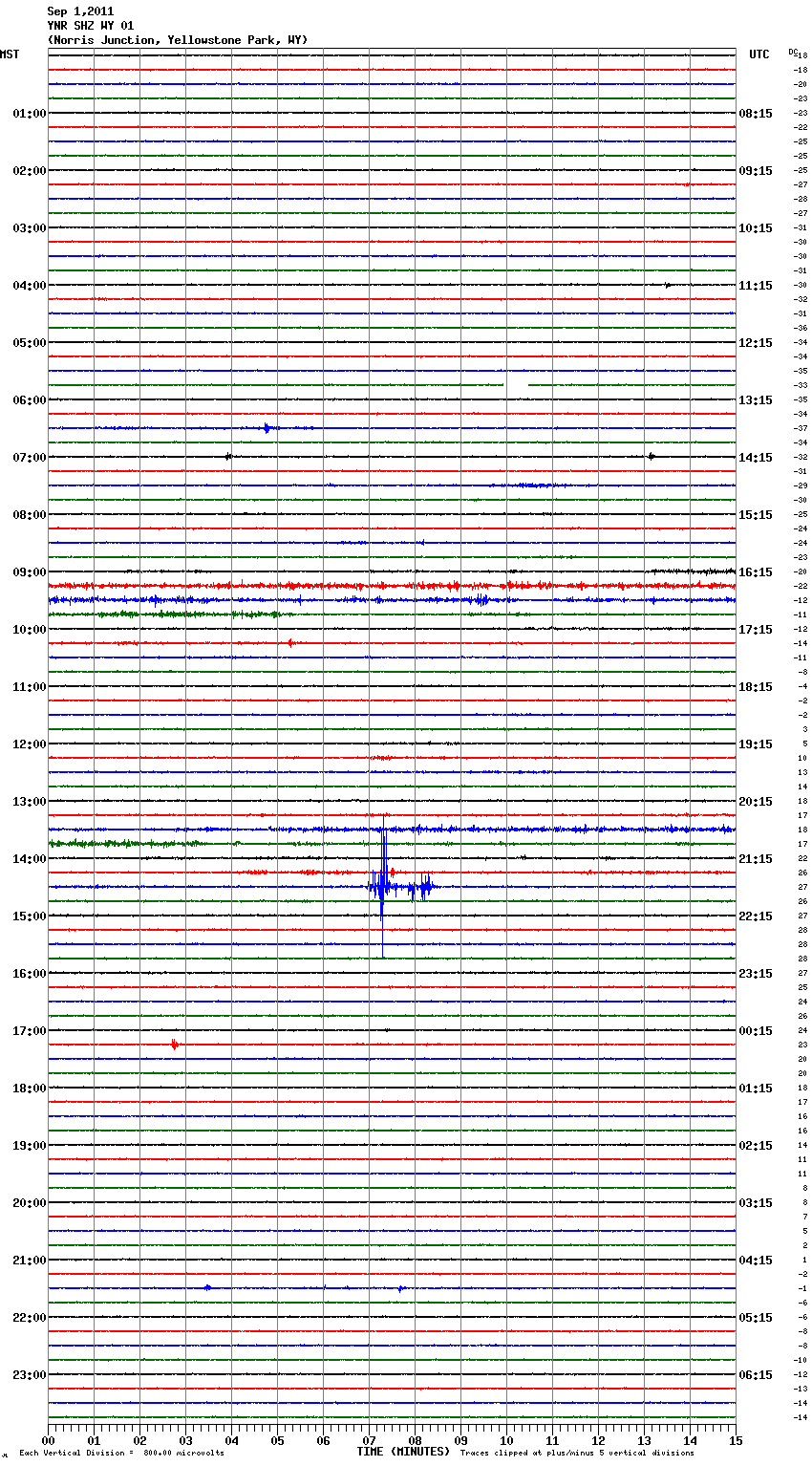Click the small red blip on the 10:15 trace
Image resolution: width=812 pixels, height=1466 pixels.
[x=290, y=643]
